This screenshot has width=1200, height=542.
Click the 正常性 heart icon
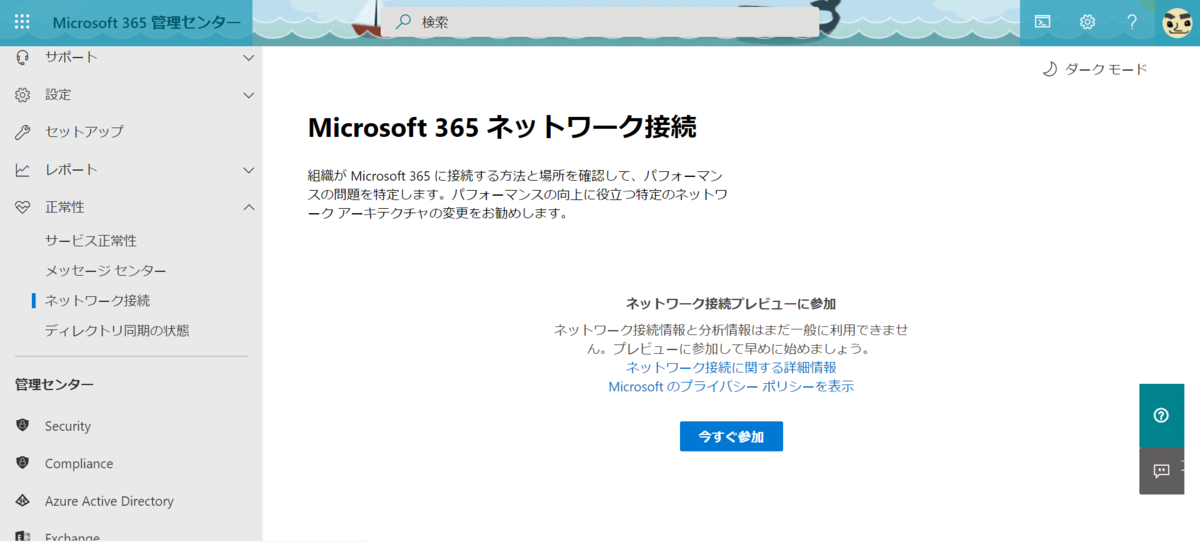coord(22,207)
